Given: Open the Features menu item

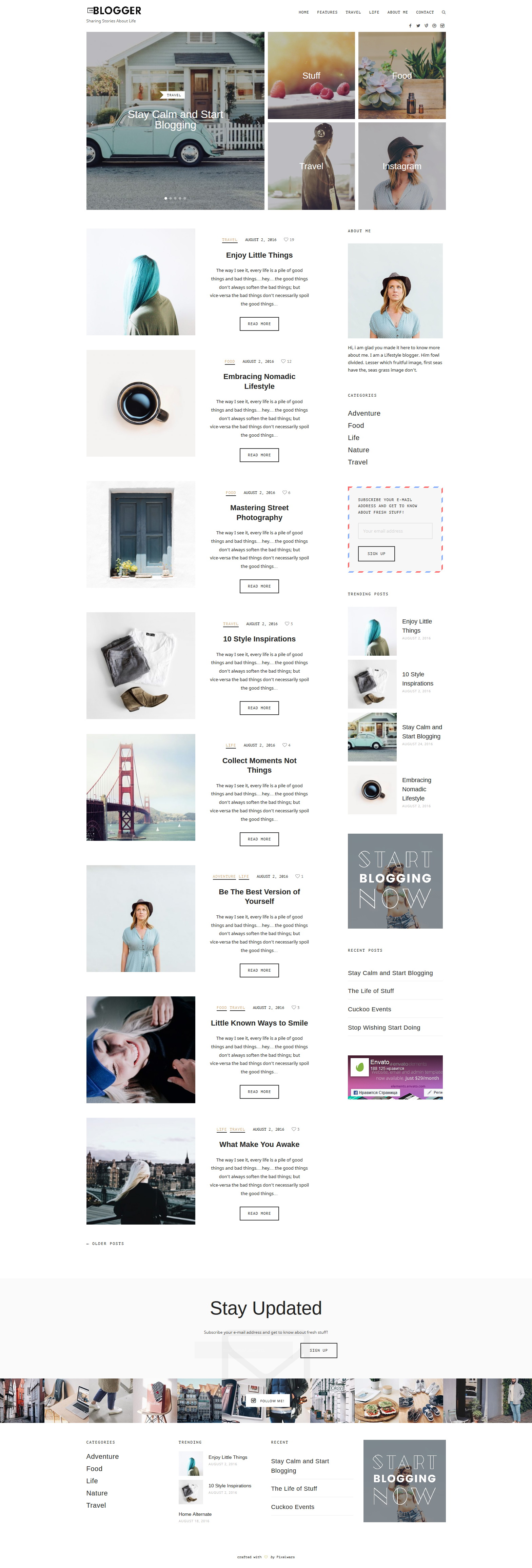Looking at the screenshot, I should pyautogui.click(x=327, y=12).
